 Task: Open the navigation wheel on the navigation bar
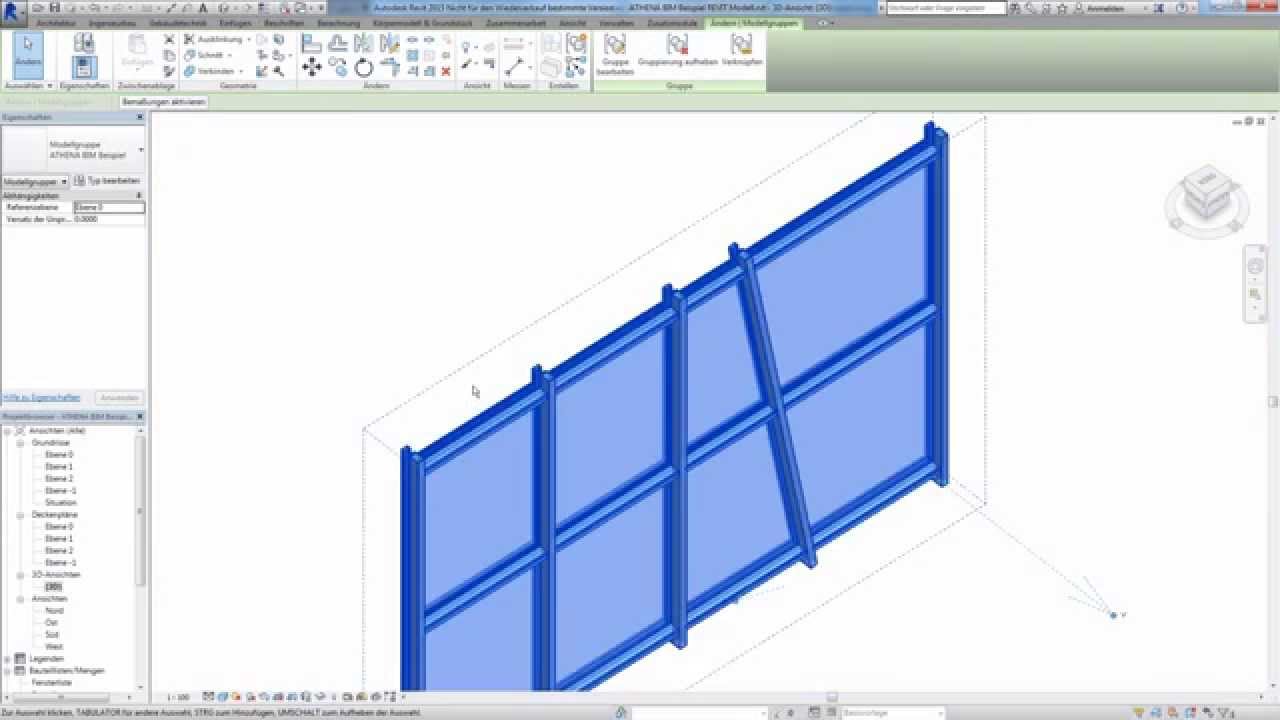click(1255, 267)
